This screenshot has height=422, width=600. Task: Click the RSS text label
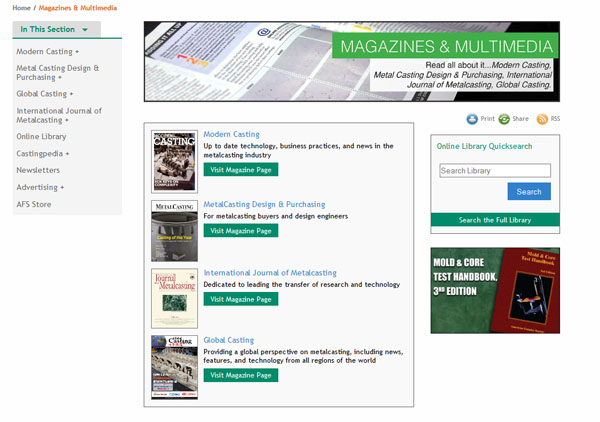[555, 119]
